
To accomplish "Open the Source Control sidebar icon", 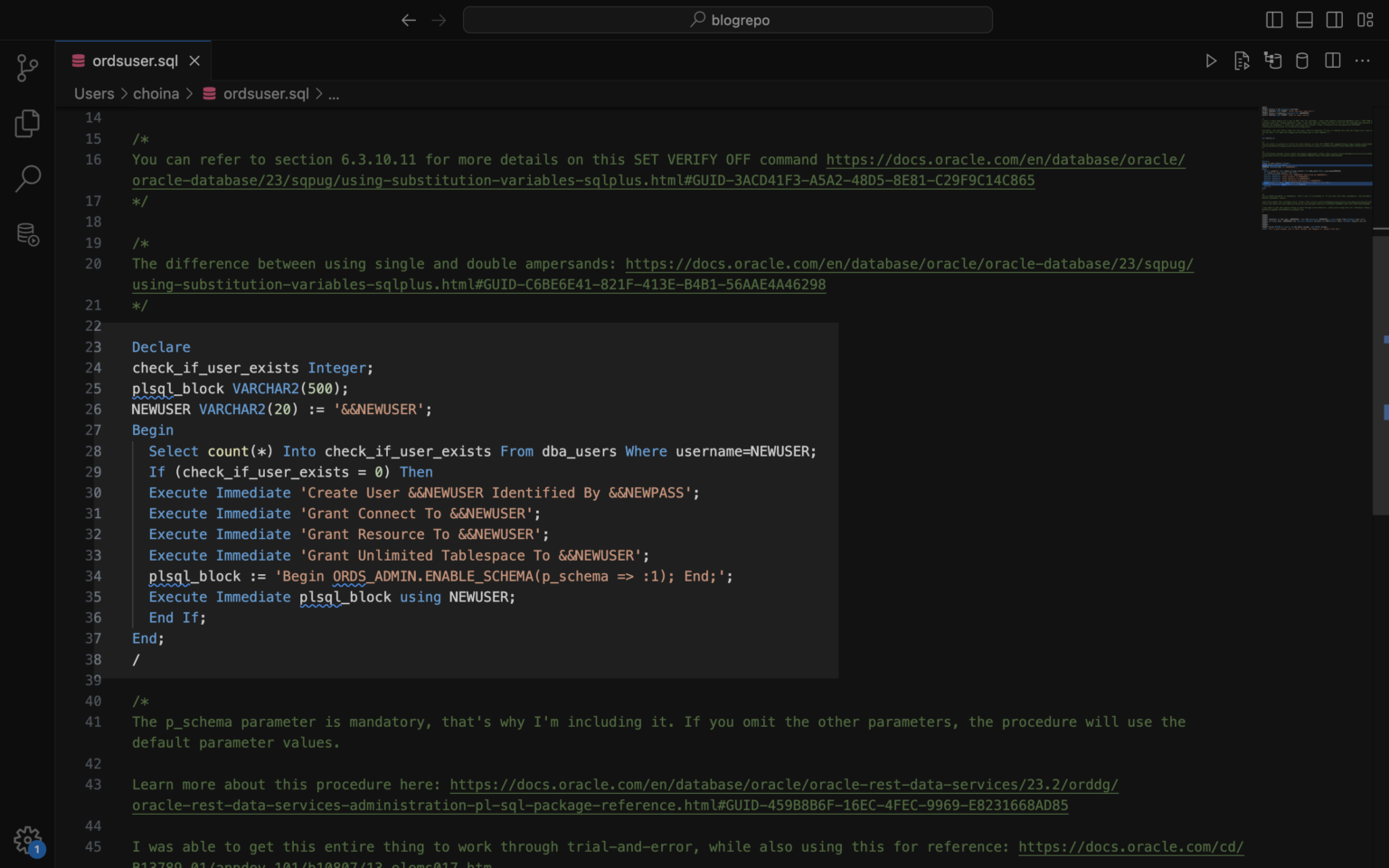I will [x=27, y=68].
